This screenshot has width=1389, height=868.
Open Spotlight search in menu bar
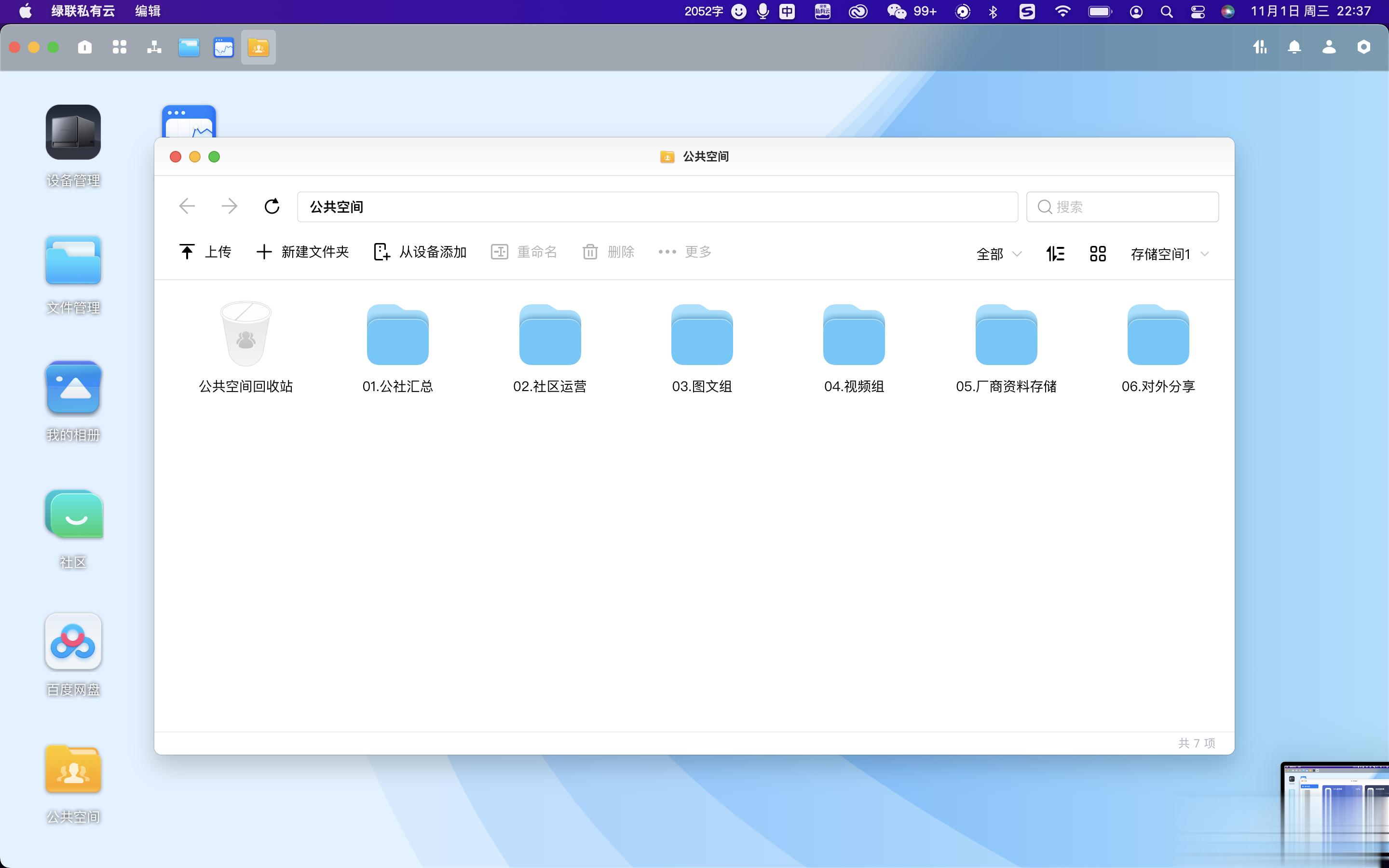click(1166, 12)
